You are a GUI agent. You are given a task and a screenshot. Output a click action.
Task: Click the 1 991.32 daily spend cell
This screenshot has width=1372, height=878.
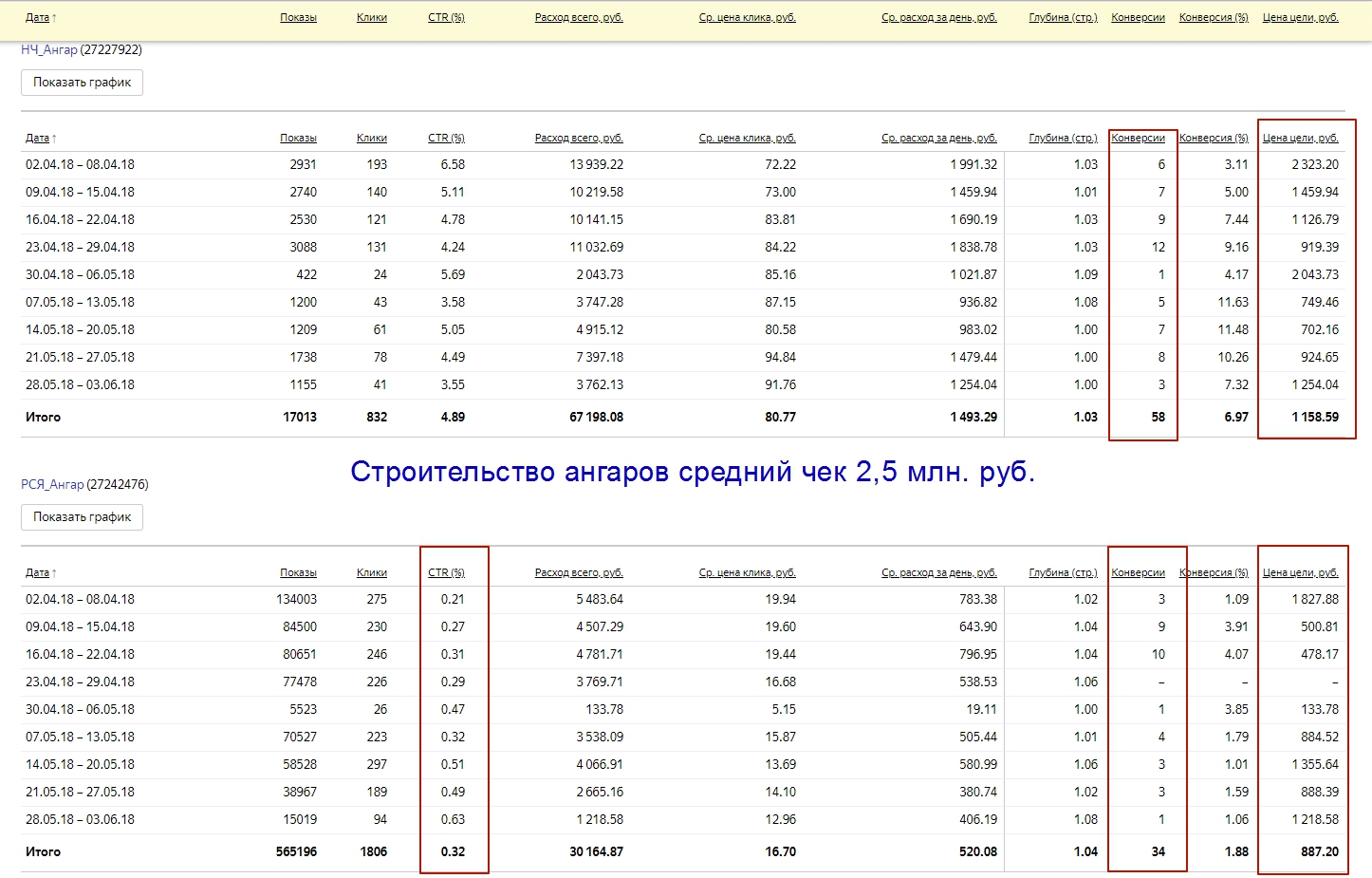pyautogui.click(x=973, y=164)
